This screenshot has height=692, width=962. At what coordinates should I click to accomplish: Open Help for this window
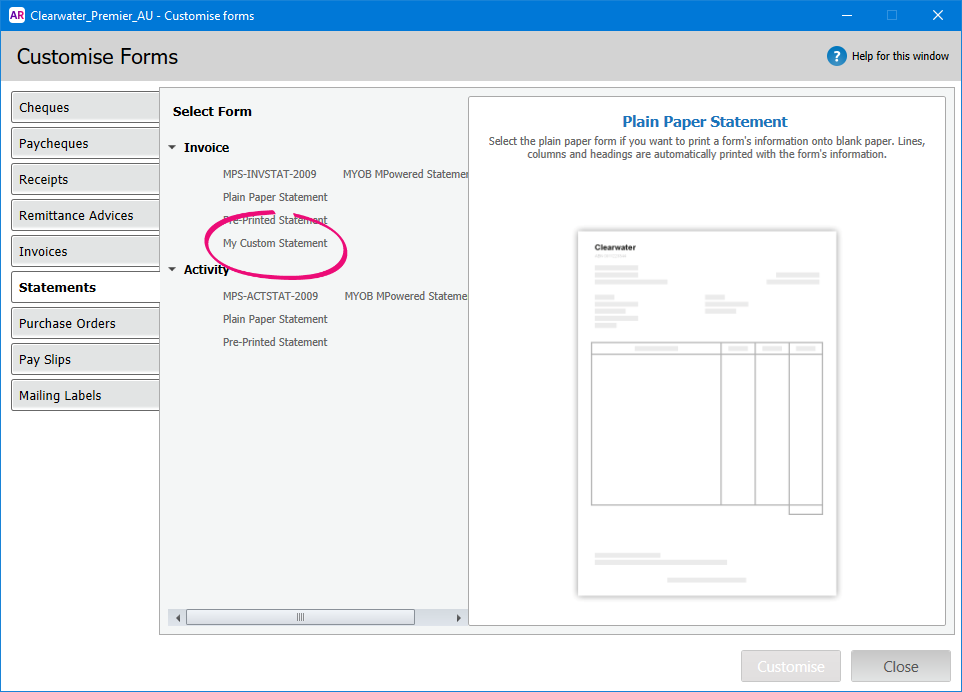click(x=897, y=56)
